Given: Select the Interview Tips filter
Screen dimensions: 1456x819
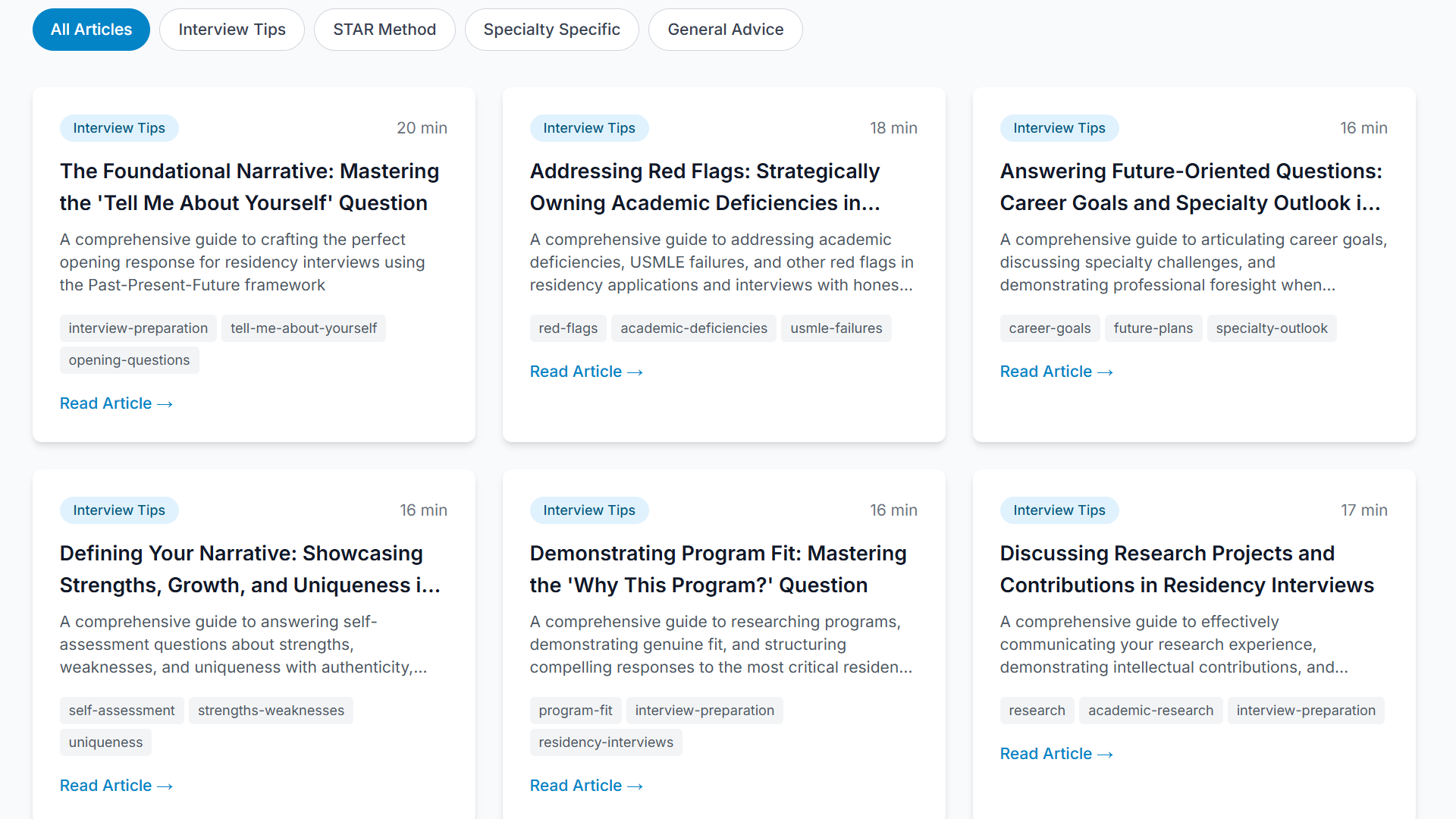Looking at the screenshot, I should coord(231,29).
